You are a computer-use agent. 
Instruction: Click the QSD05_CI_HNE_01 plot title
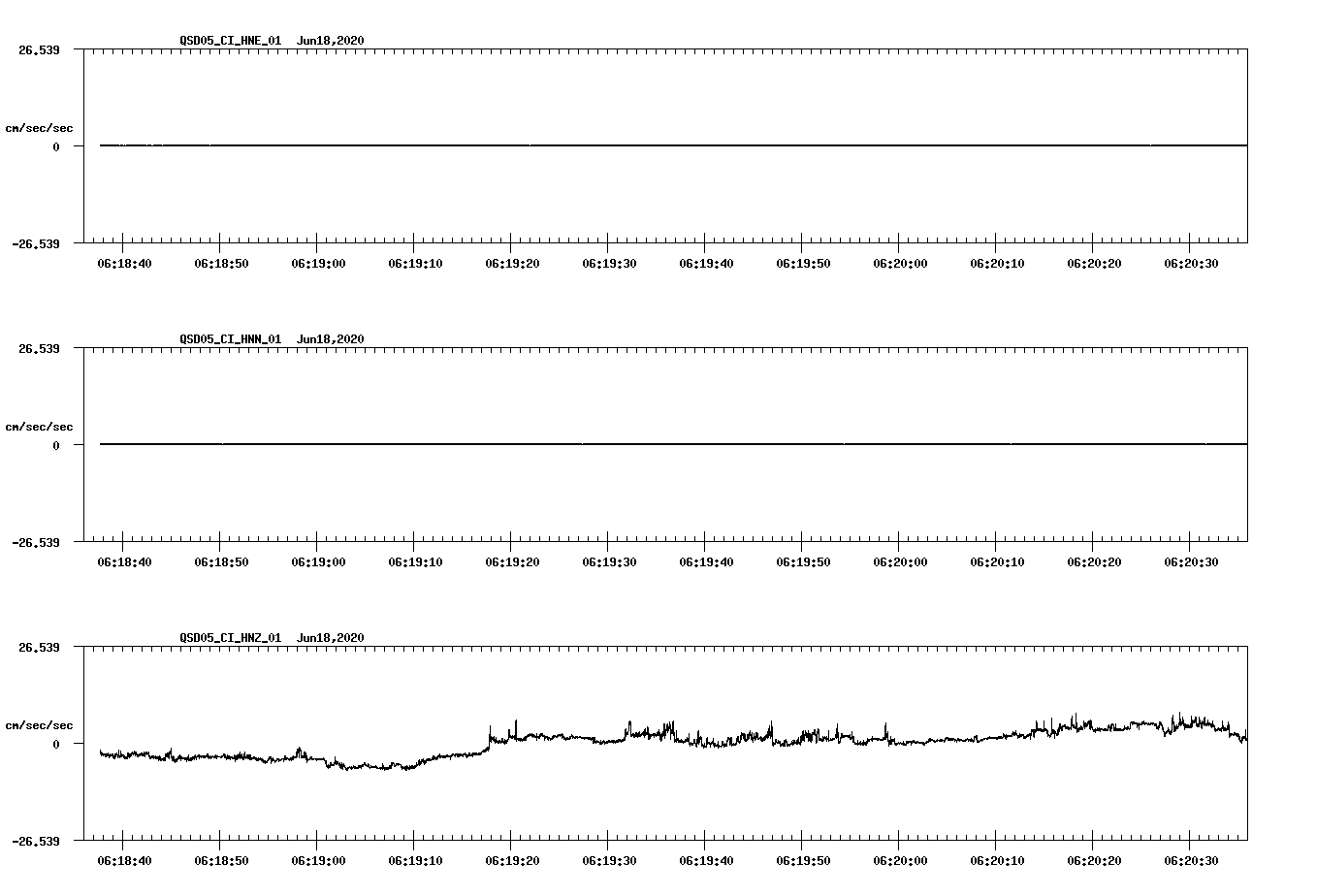(x=272, y=41)
